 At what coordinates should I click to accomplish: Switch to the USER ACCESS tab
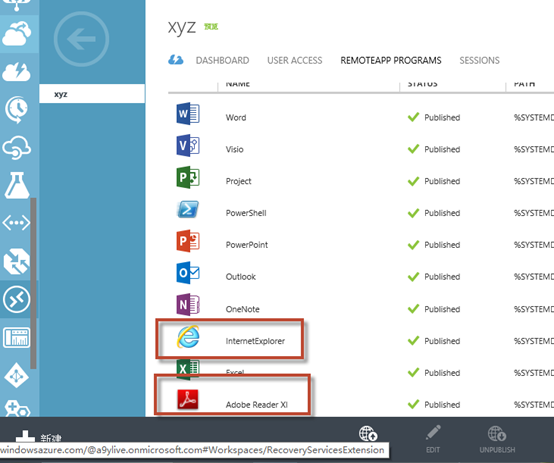coord(295,60)
